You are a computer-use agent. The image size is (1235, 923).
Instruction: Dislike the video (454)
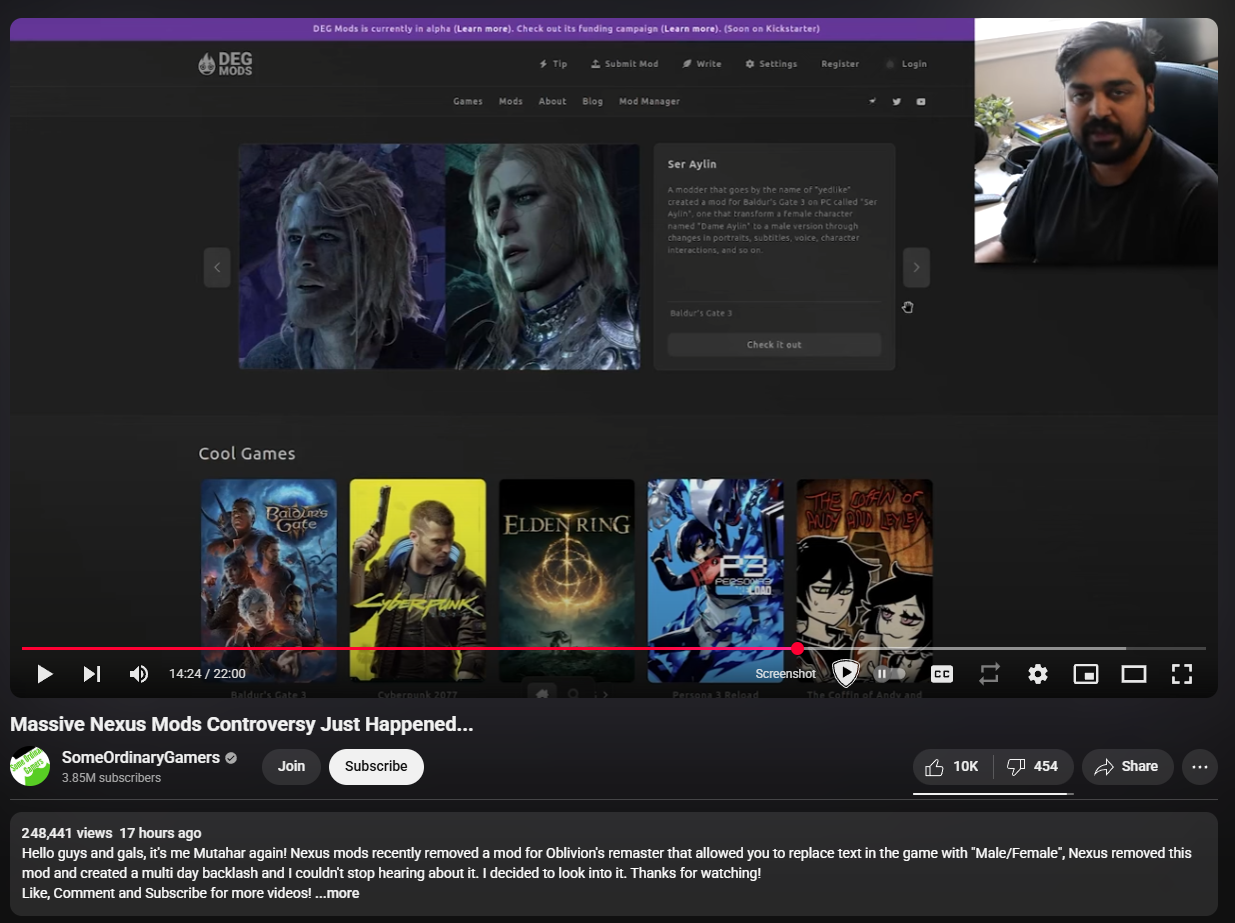(1033, 767)
